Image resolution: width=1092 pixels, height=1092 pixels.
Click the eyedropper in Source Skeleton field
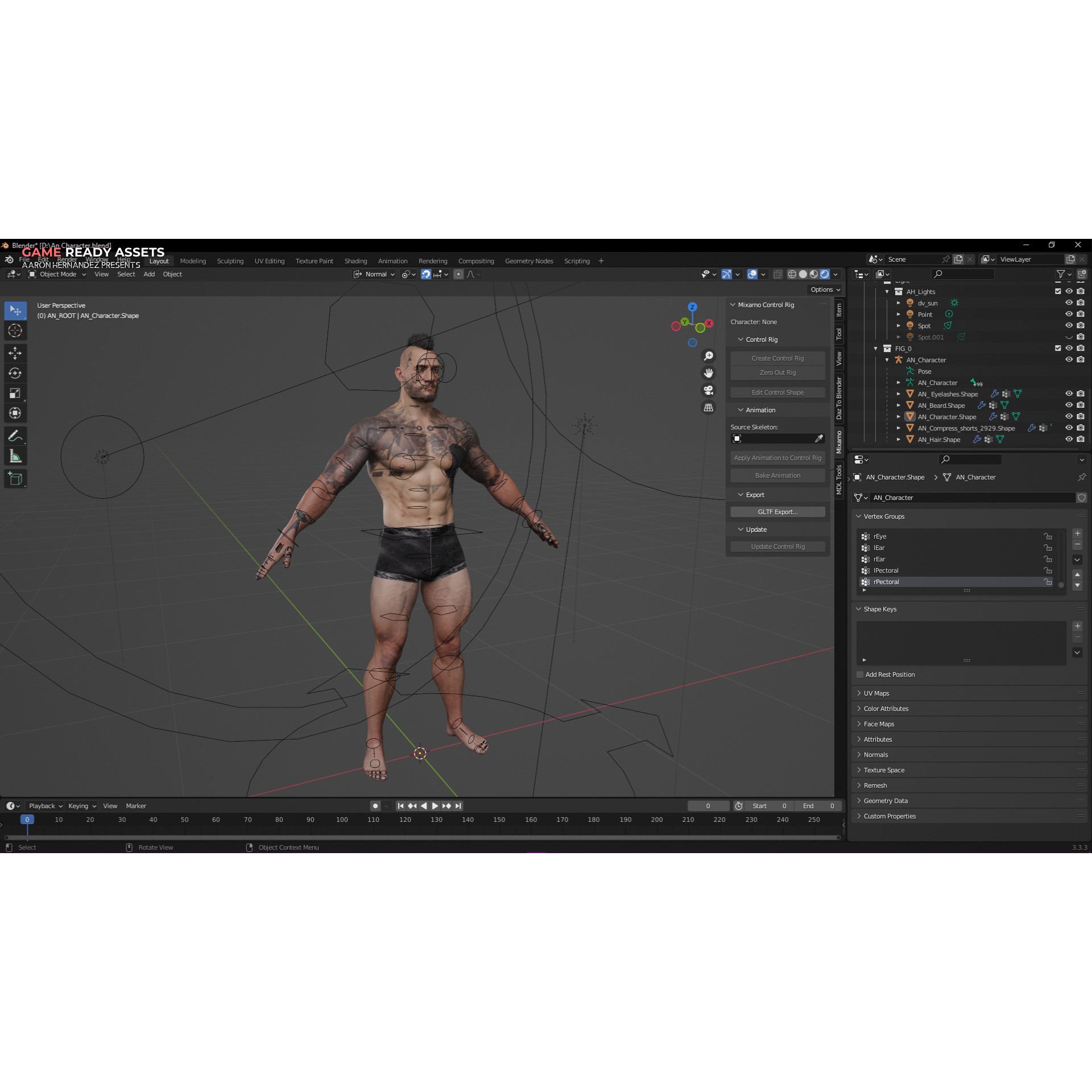click(818, 439)
